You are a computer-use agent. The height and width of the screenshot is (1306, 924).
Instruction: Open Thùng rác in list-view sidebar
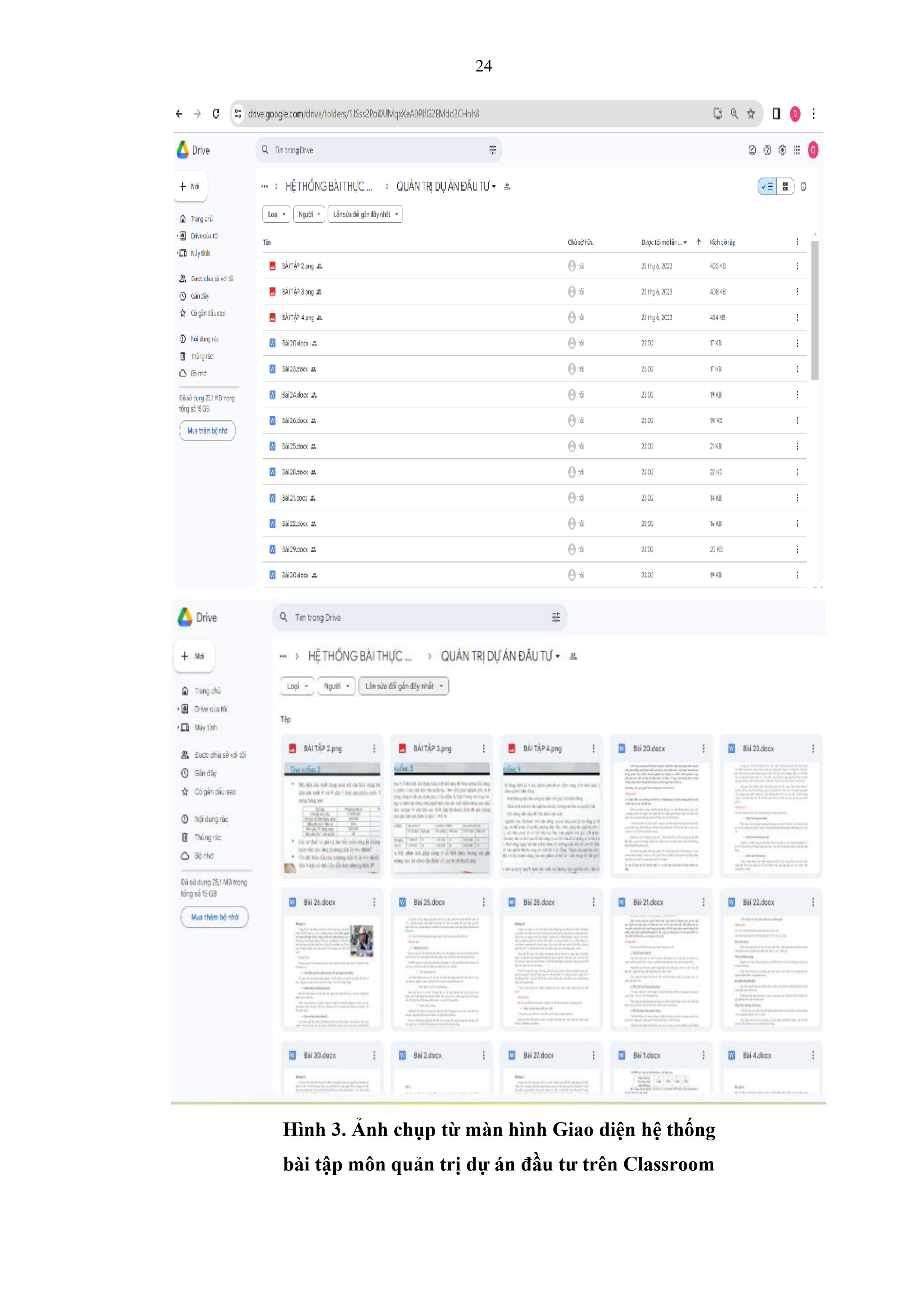pos(196,356)
